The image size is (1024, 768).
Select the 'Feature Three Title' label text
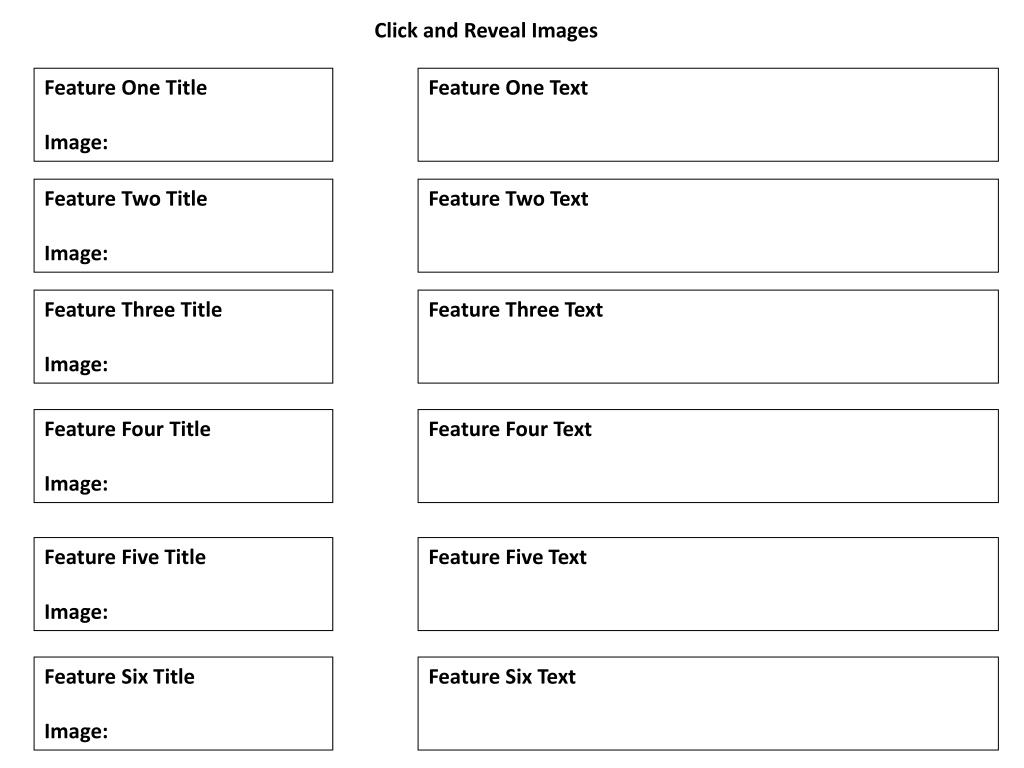click(x=133, y=310)
